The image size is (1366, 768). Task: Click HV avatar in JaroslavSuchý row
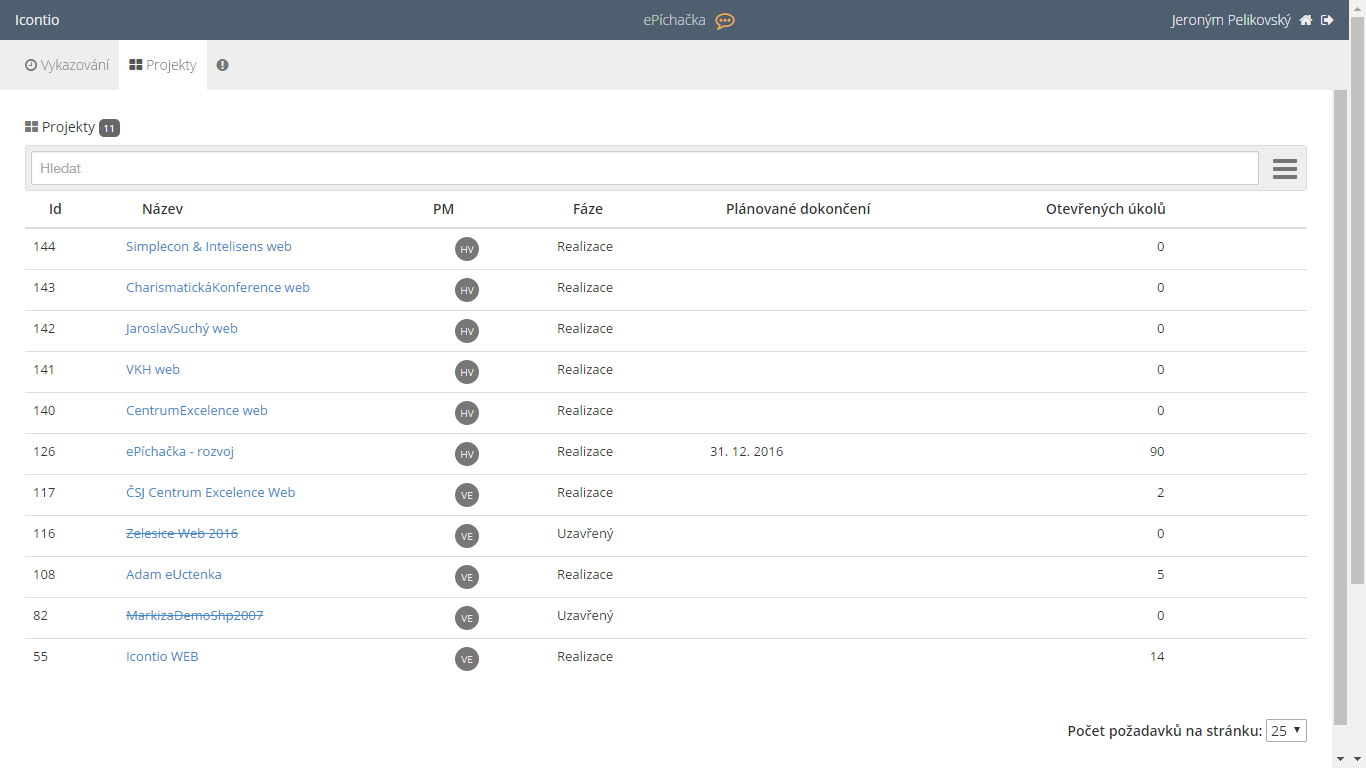(x=466, y=331)
